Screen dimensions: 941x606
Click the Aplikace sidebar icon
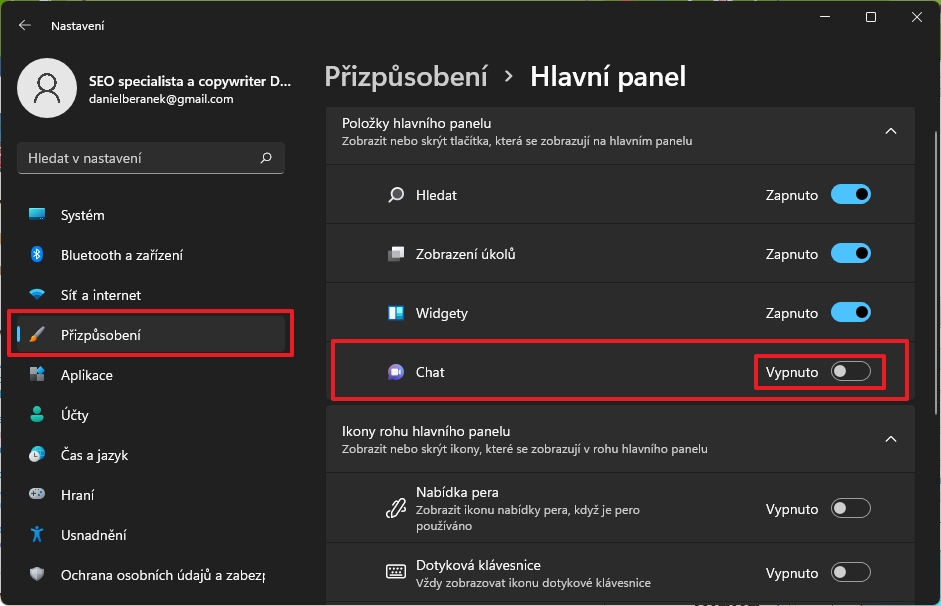click(37, 375)
